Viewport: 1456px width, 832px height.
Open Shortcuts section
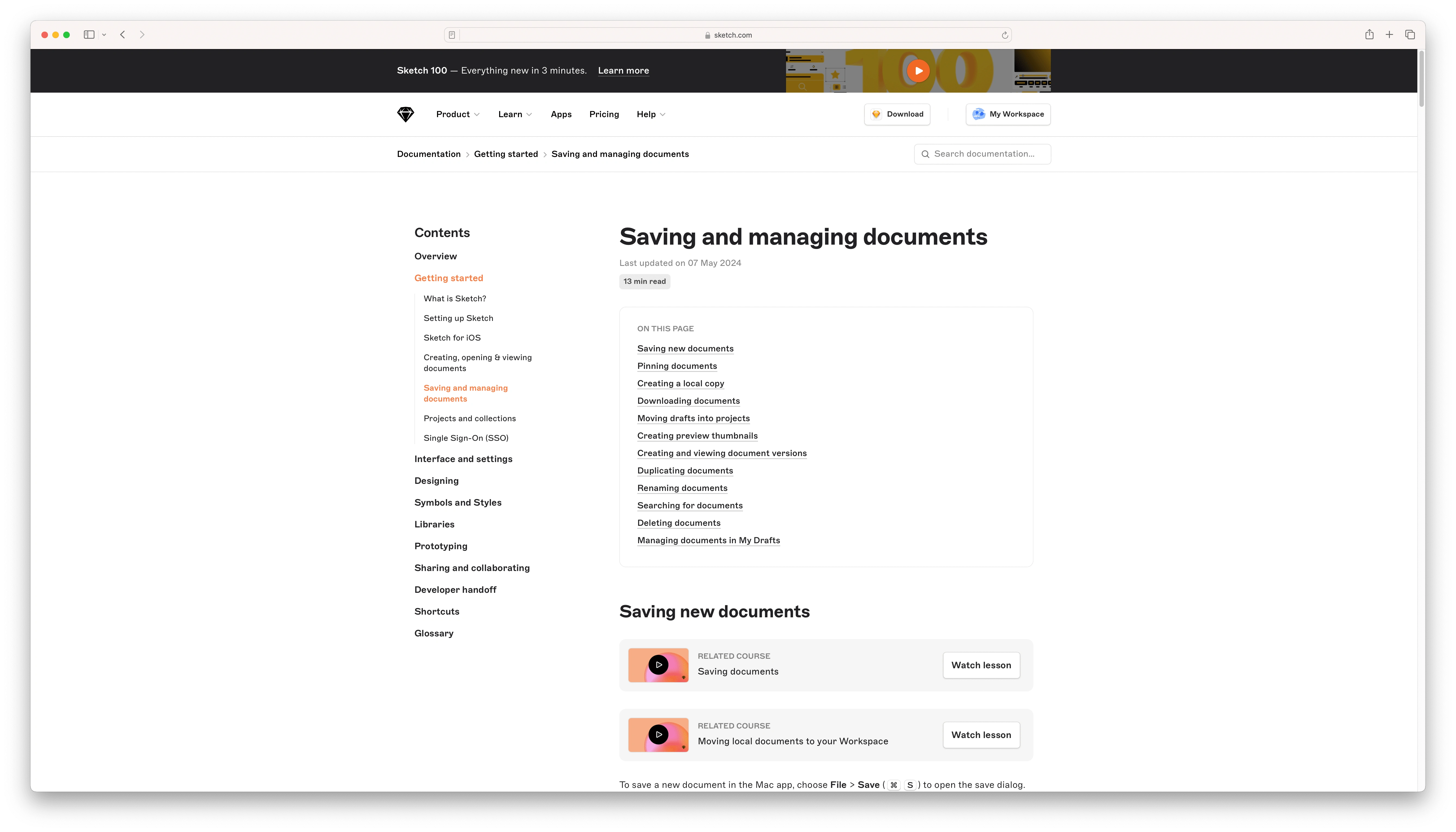click(436, 611)
